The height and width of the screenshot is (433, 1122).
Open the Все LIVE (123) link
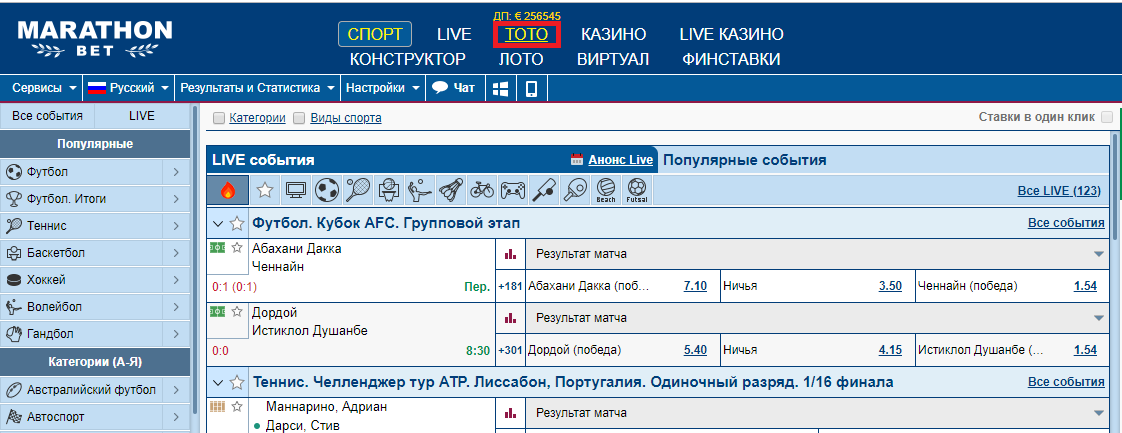(x=1059, y=190)
